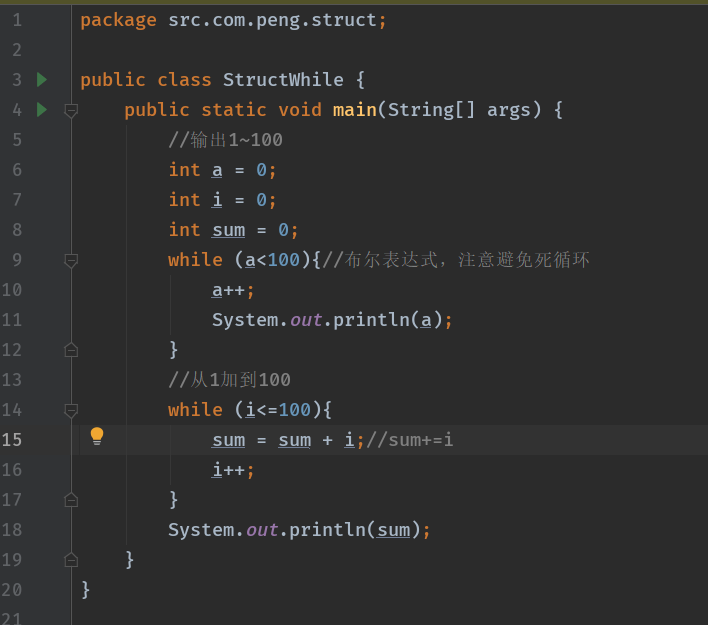Image resolution: width=708 pixels, height=625 pixels.
Task: Click the i++ statement on line 16
Action: 232,469
